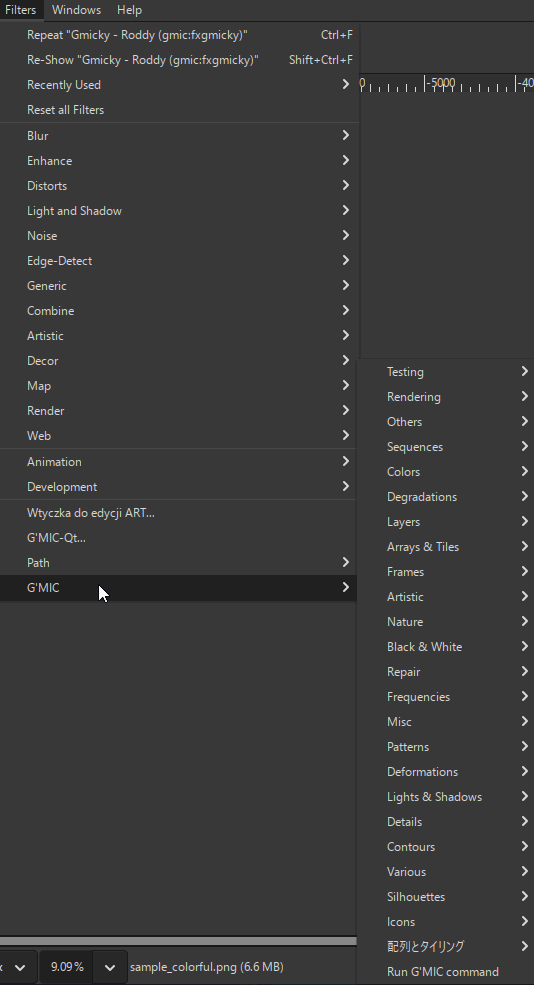Edit the 9.09% zoom field
Screen dimensions: 534x985
[66, 967]
